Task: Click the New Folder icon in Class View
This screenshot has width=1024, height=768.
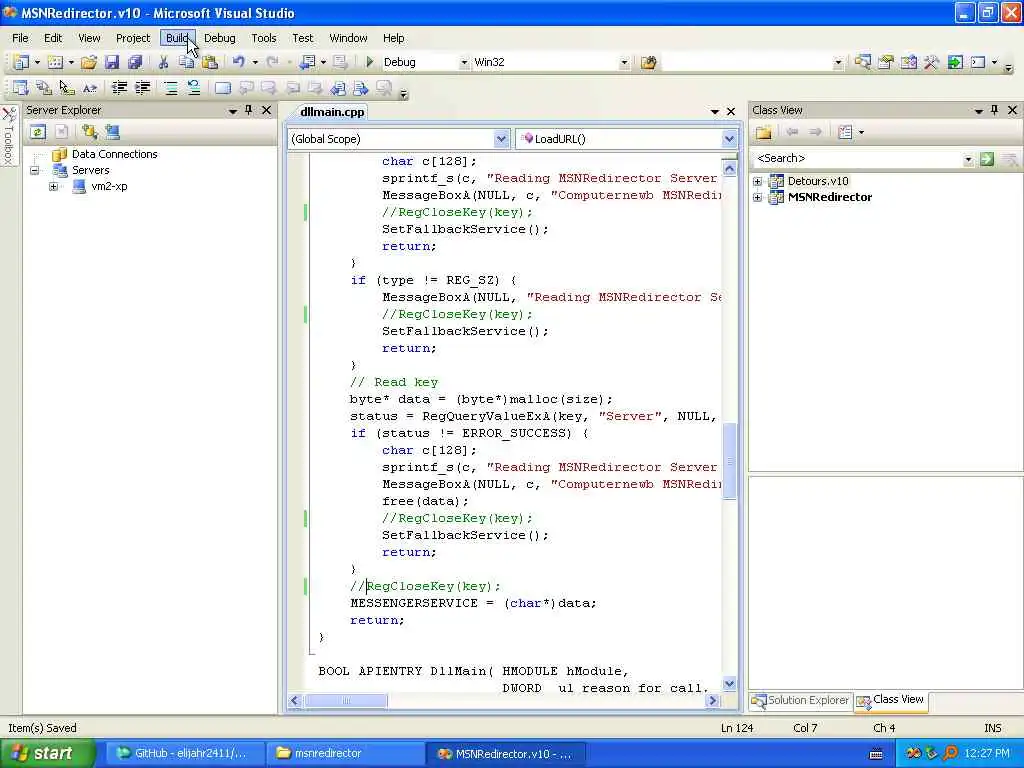Action: click(x=763, y=133)
